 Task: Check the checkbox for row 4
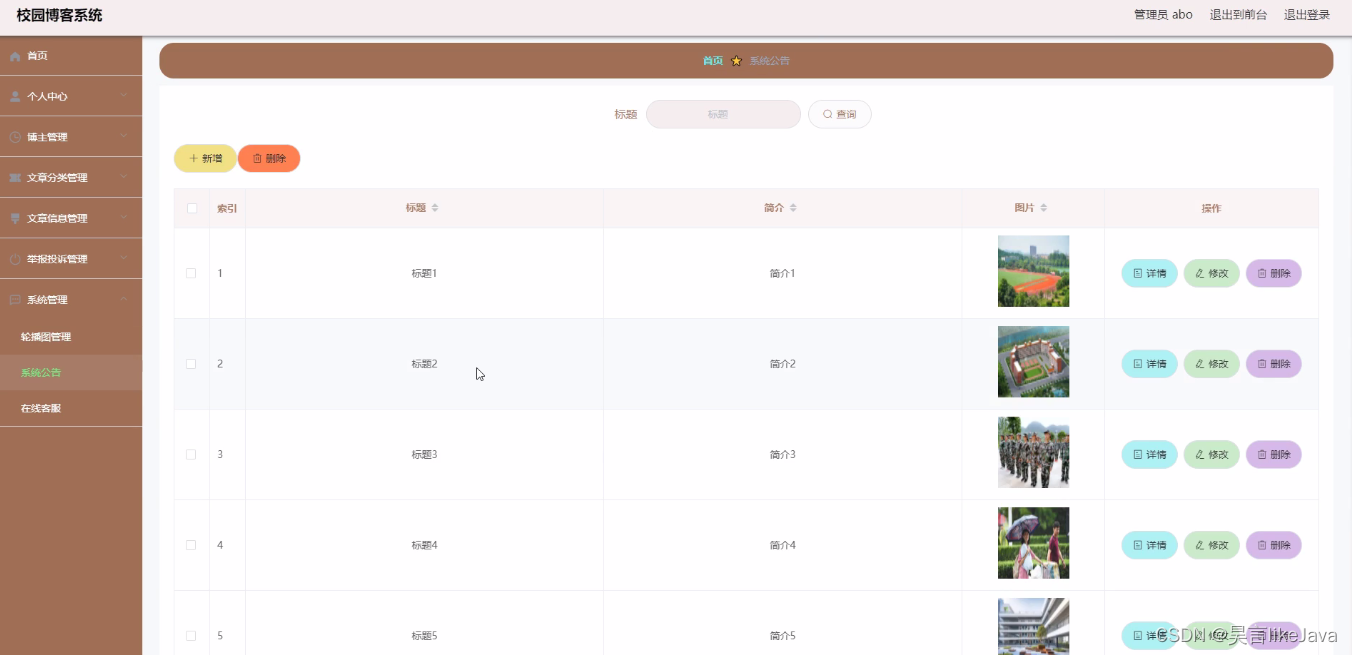(191, 545)
